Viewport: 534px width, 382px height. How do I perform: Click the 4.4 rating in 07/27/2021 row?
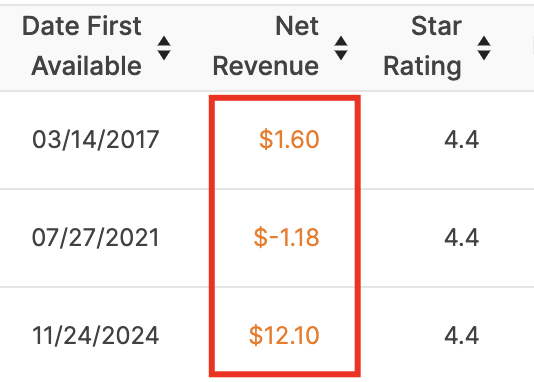[461, 237]
